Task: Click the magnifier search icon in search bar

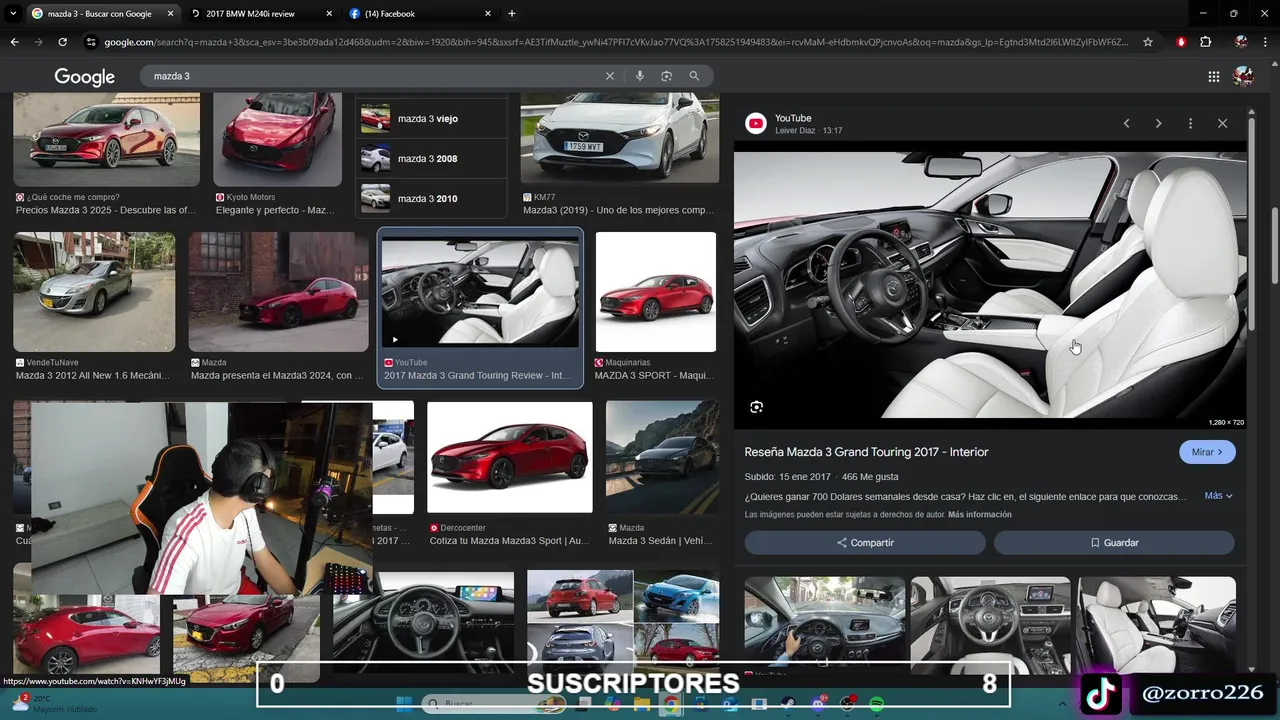Action: pyautogui.click(x=694, y=76)
